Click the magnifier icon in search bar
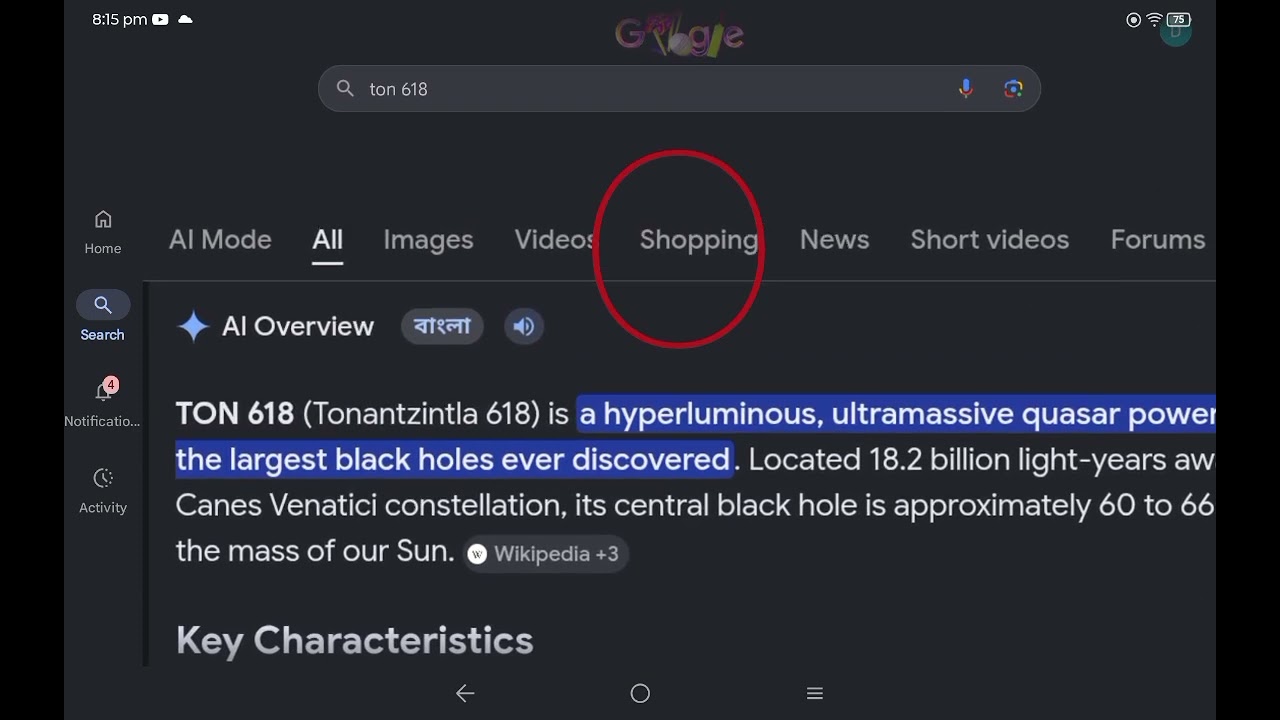1280x720 pixels. click(x=345, y=89)
